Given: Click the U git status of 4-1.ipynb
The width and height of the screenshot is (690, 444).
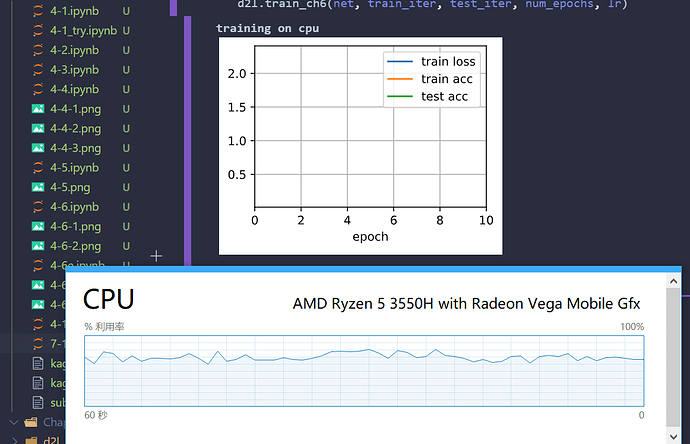Looking at the screenshot, I should pyautogui.click(x=126, y=12).
